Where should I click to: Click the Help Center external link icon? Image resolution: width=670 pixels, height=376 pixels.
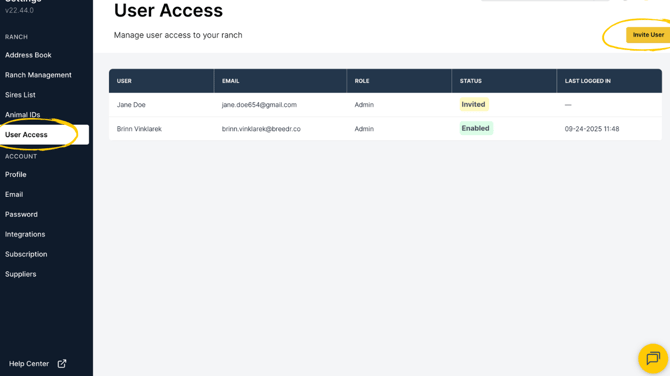(62, 364)
